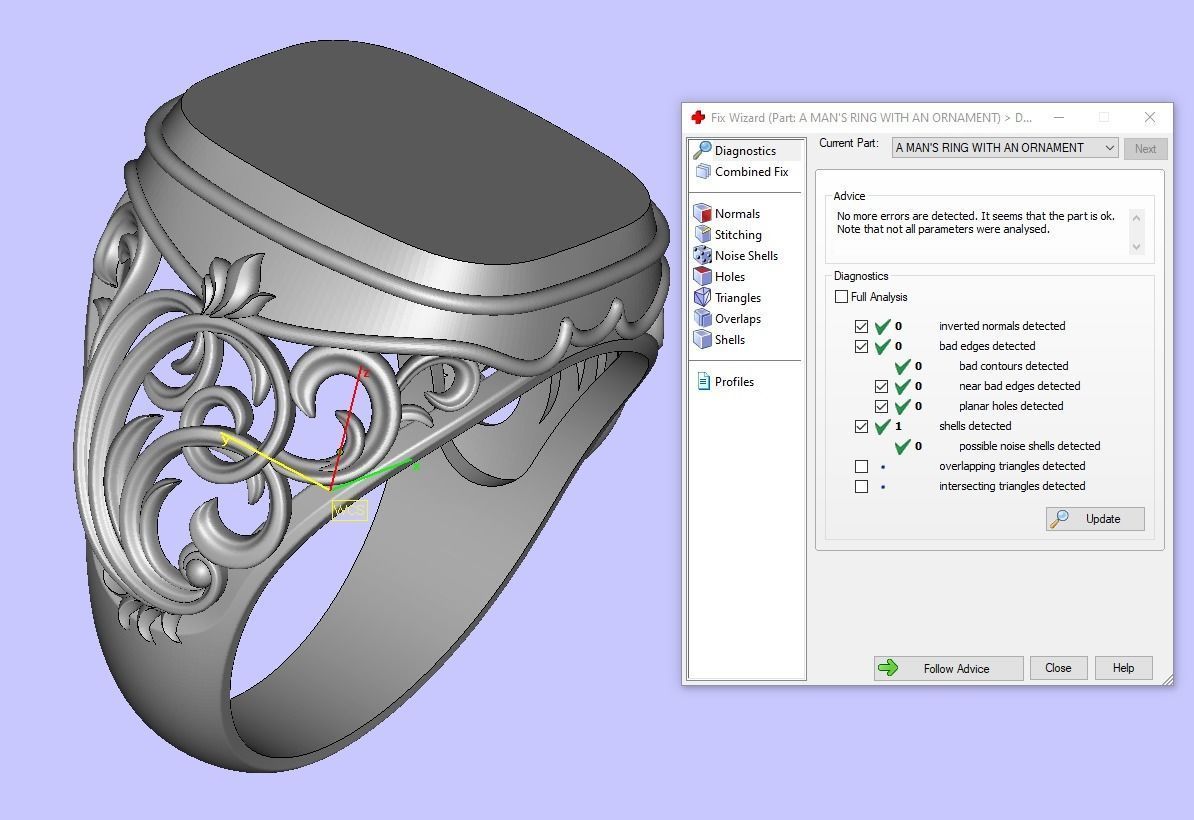Go to the Holes page
The width and height of the screenshot is (1194, 820).
coord(729,276)
